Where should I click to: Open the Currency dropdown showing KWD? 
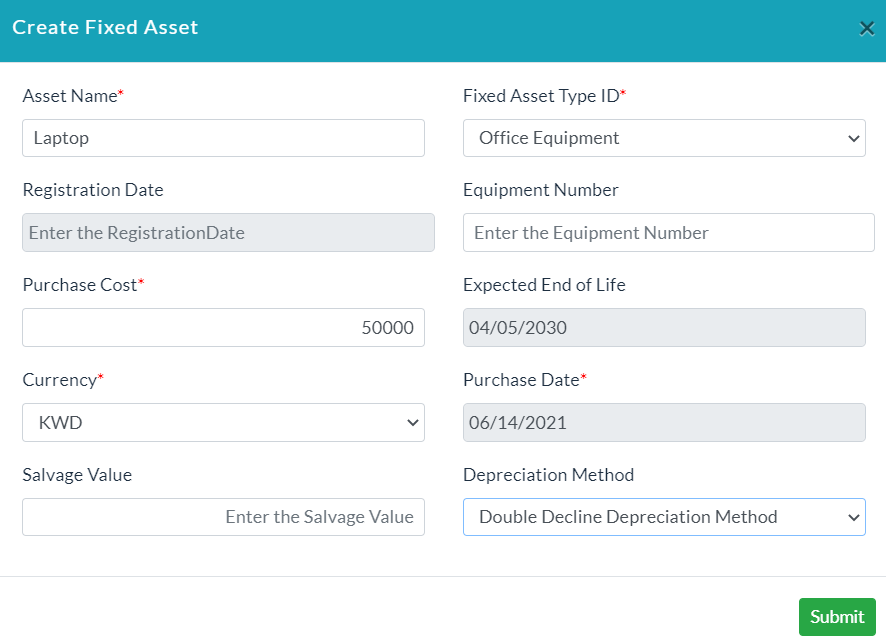223,422
